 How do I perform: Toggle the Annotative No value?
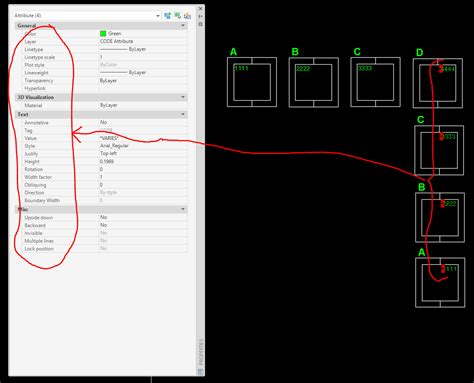[x=143, y=122]
